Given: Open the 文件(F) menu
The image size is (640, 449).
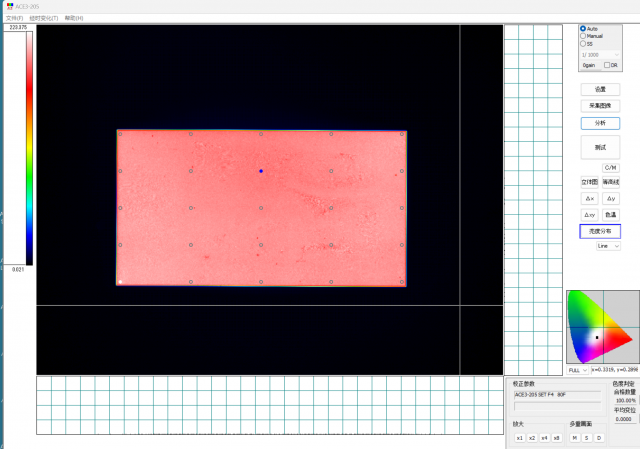Looking at the screenshot, I should 14,18.
